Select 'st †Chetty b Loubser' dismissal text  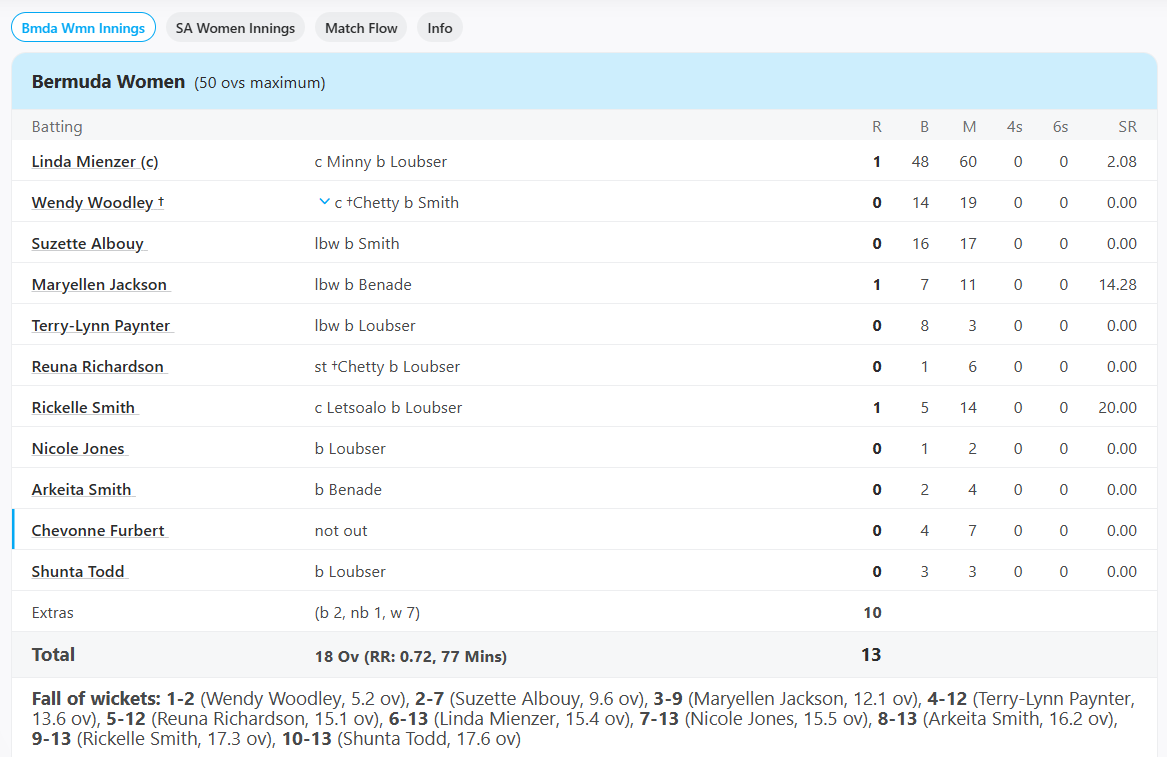pos(387,366)
